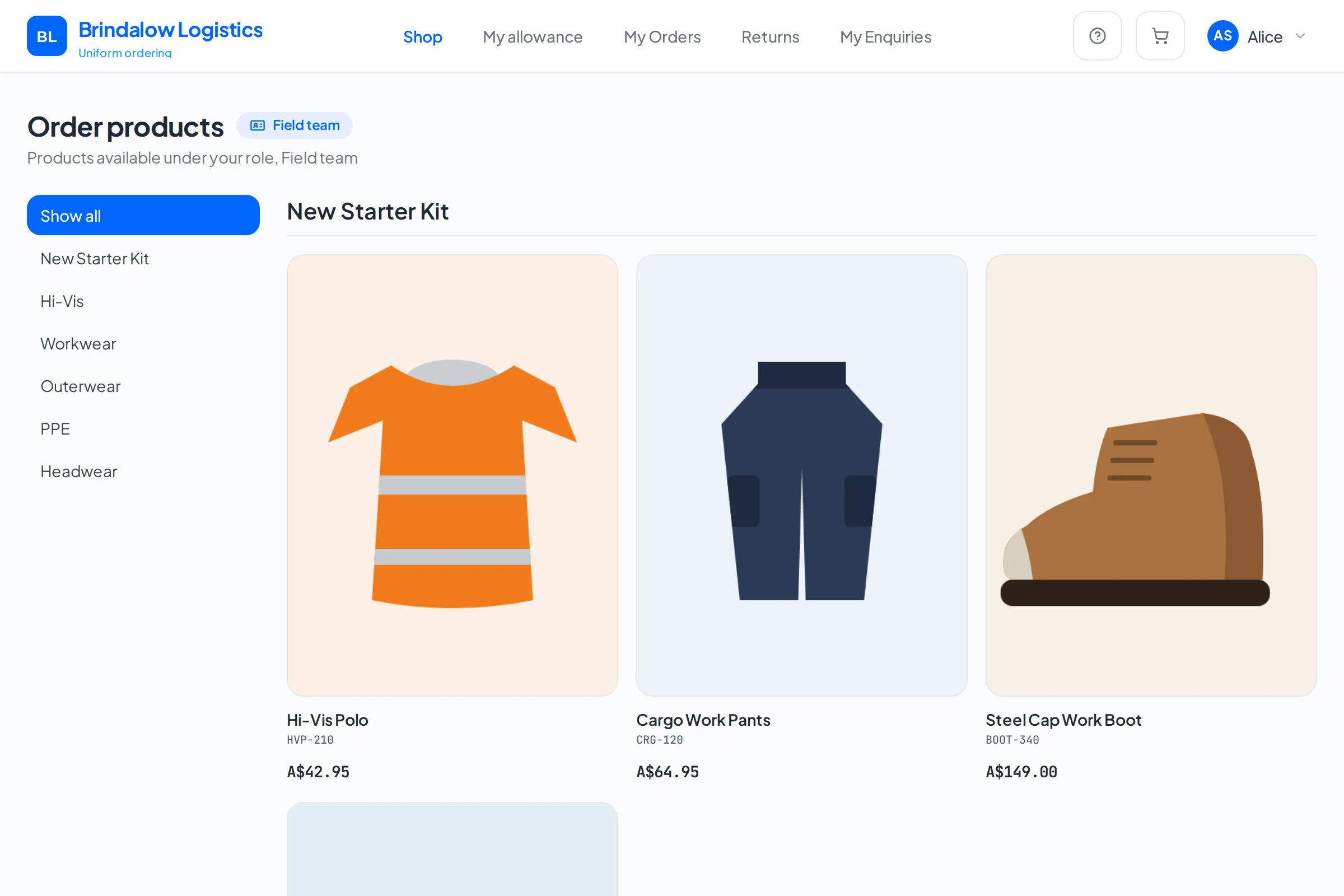Select the Show all category filter
This screenshot has height=896, width=1344.
[143, 216]
